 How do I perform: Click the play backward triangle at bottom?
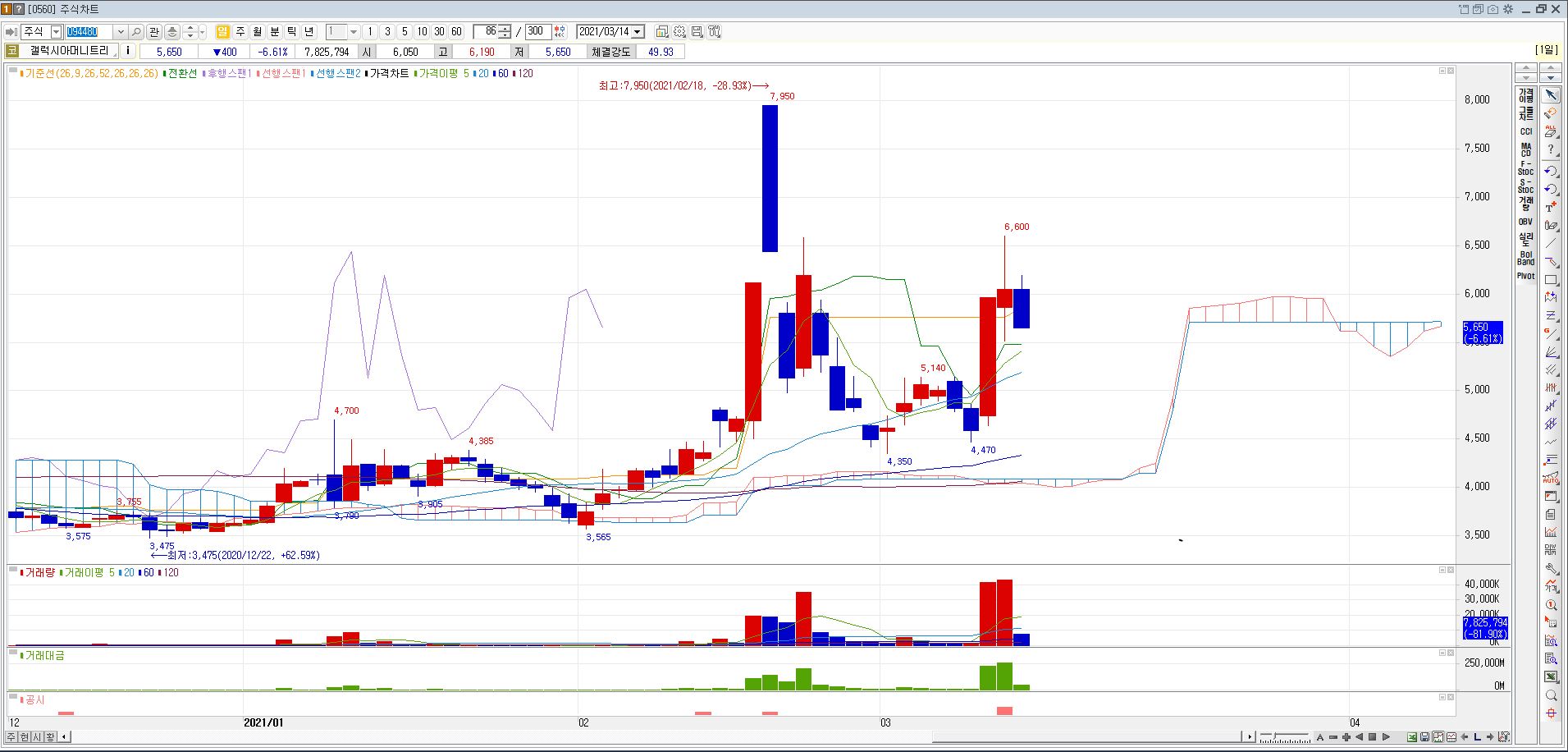(x=1359, y=737)
